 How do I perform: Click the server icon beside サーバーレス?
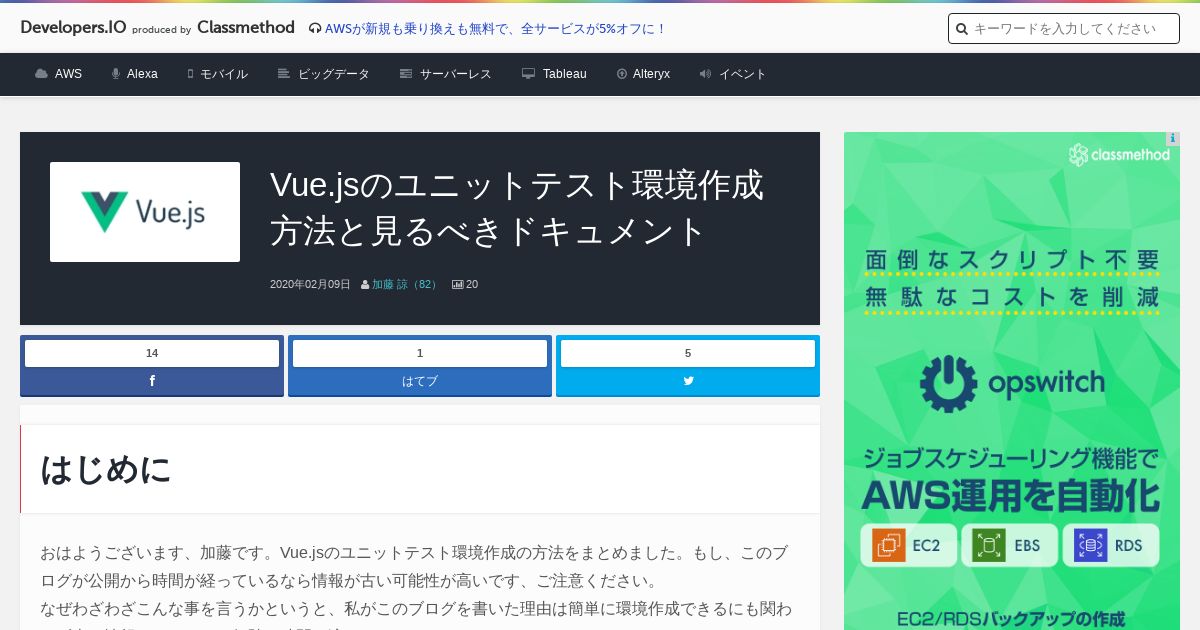[x=406, y=74]
